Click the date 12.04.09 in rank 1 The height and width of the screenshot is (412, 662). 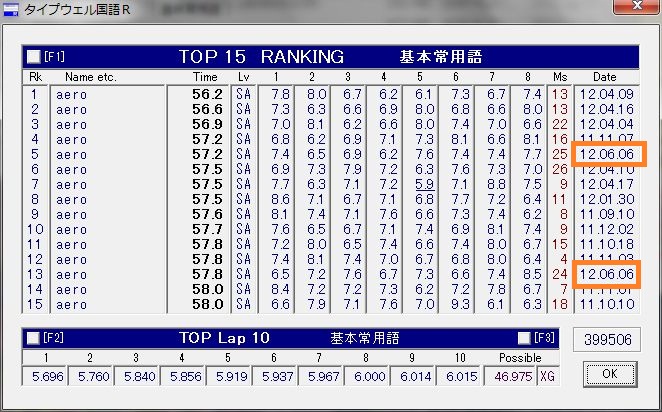click(x=607, y=94)
